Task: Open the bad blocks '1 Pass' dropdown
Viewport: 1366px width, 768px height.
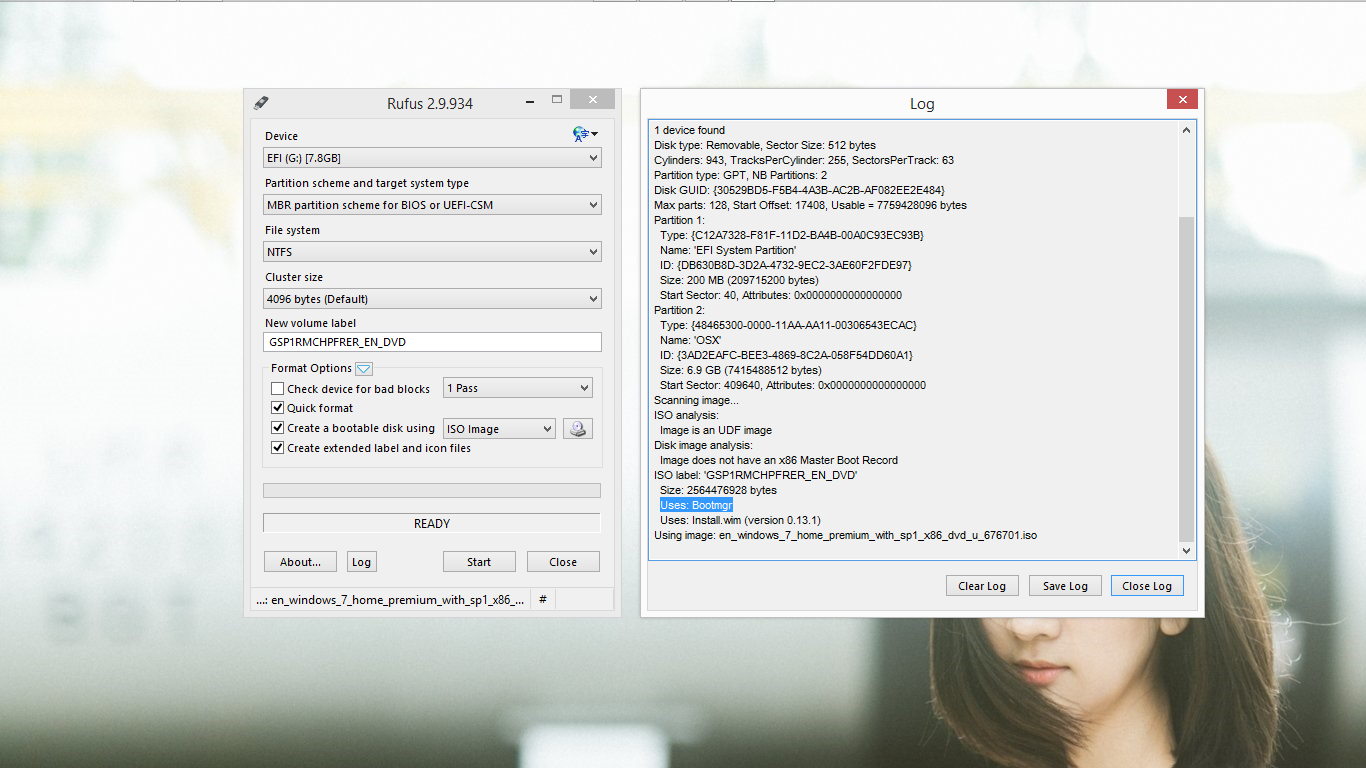Action: 518,388
